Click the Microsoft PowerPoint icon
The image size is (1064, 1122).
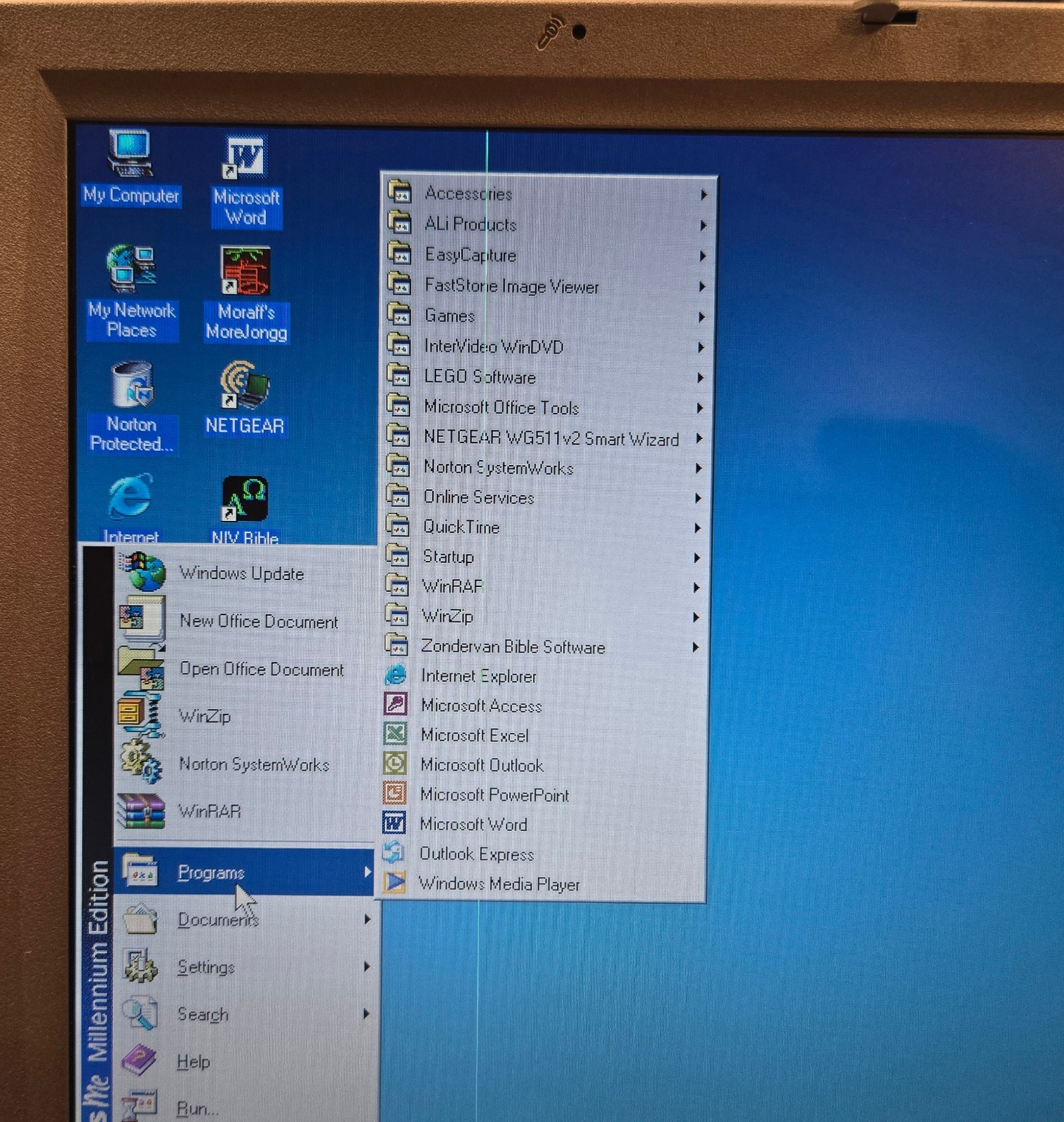pos(395,793)
